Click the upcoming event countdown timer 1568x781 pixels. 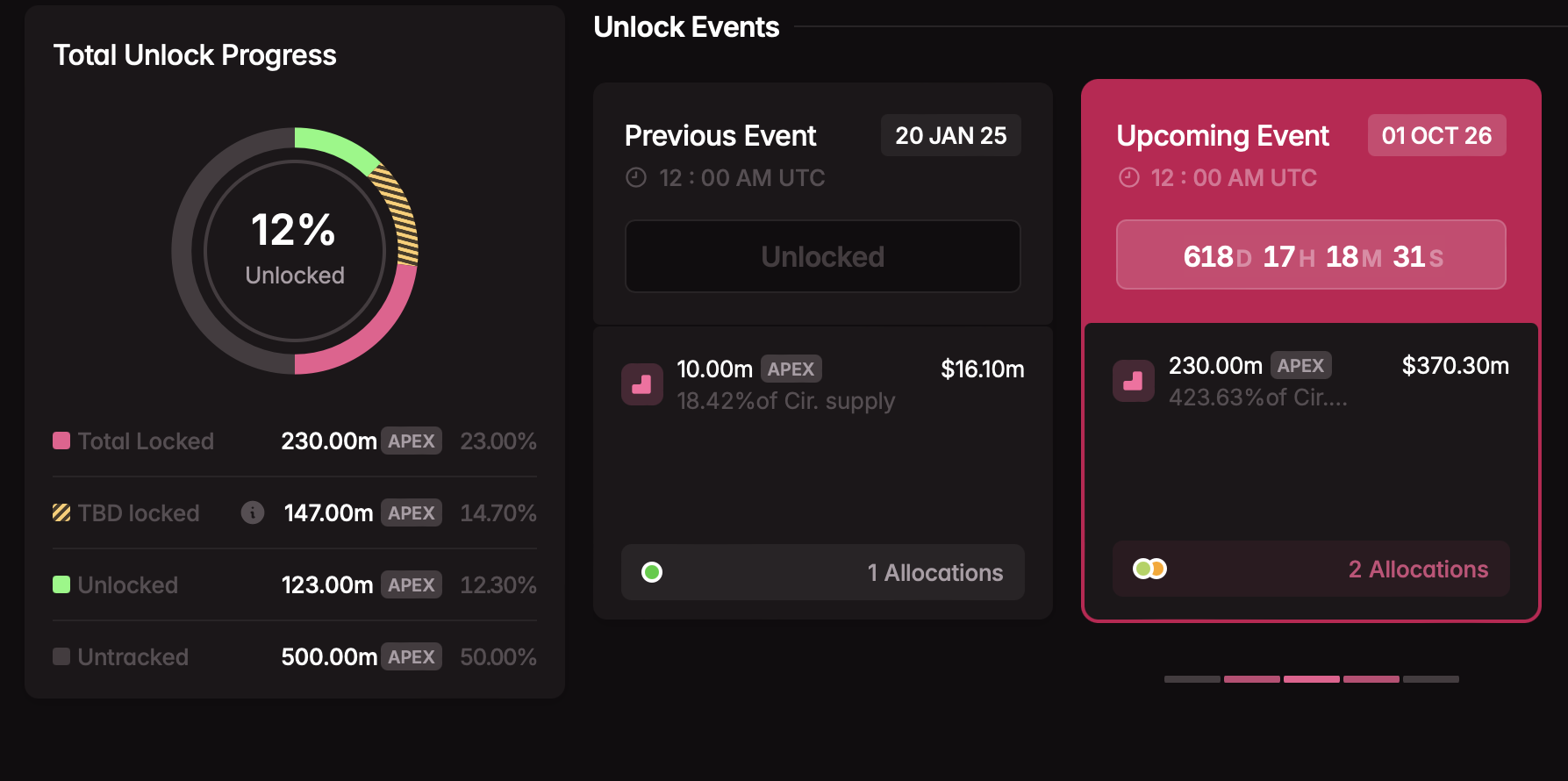[x=1311, y=255]
